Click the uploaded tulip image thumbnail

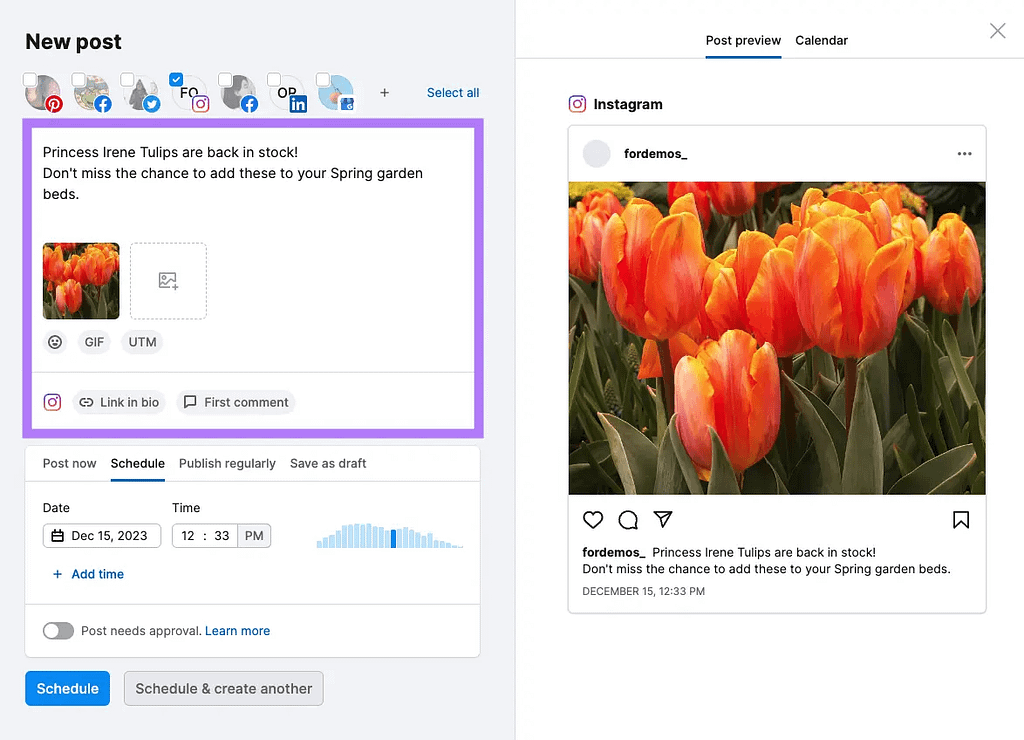[x=81, y=281]
